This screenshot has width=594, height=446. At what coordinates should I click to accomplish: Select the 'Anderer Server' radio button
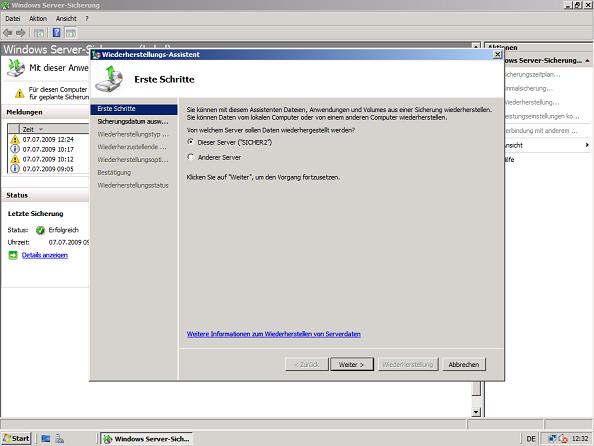point(191,156)
